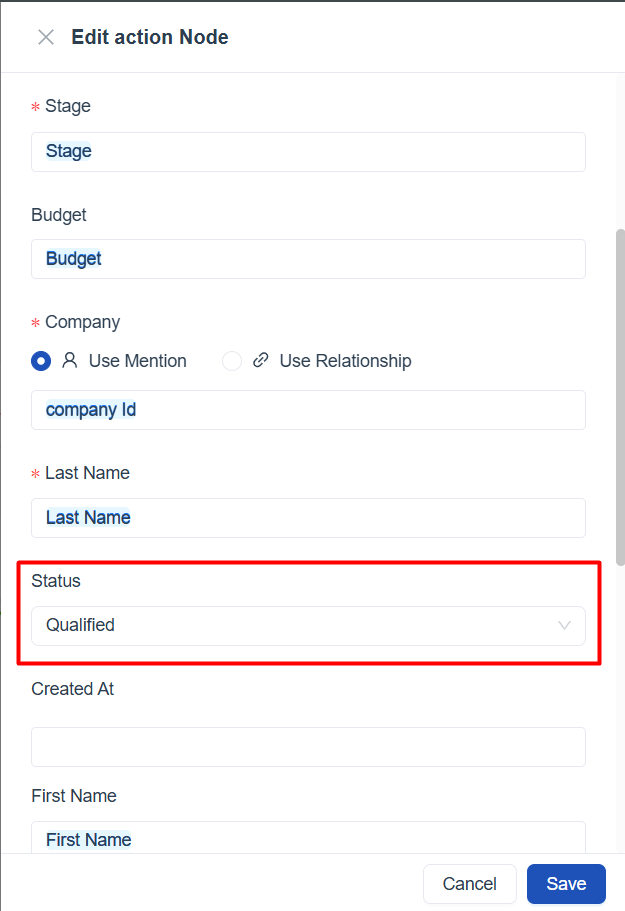625x911 pixels.
Task: Select the Use Mention radio button
Action: pyautogui.click(x=40, y=361)
